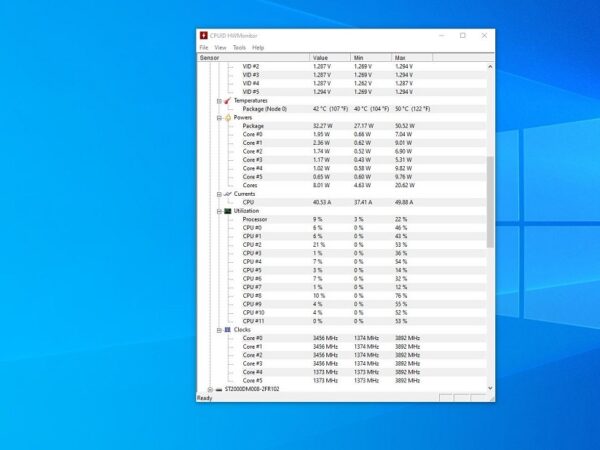Select the CPU #0 utilization row
This screenshot has width=600, height=450.
(342, 228)
